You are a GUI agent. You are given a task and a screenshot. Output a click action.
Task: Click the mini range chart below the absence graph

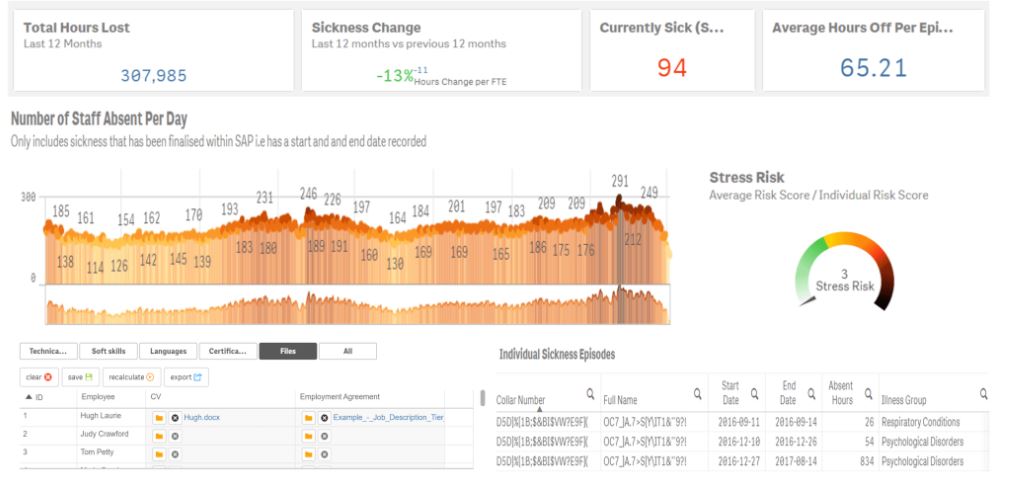[x=357, y=305]
